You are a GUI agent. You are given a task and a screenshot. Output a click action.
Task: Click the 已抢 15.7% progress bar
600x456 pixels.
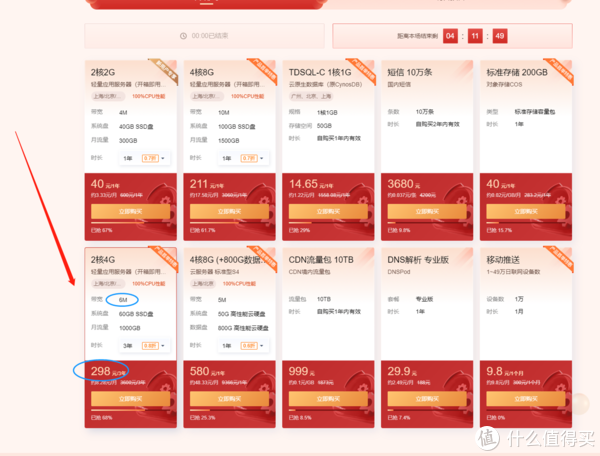pos(526,223)
